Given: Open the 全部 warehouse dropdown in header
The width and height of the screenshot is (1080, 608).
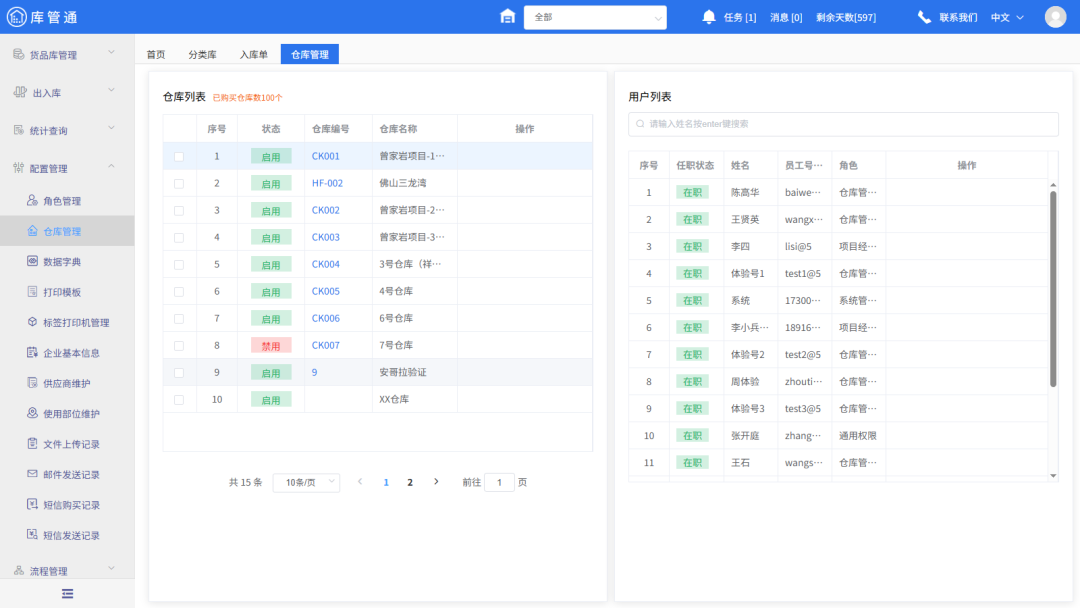Looking at the screenshot, I should 595,17.
